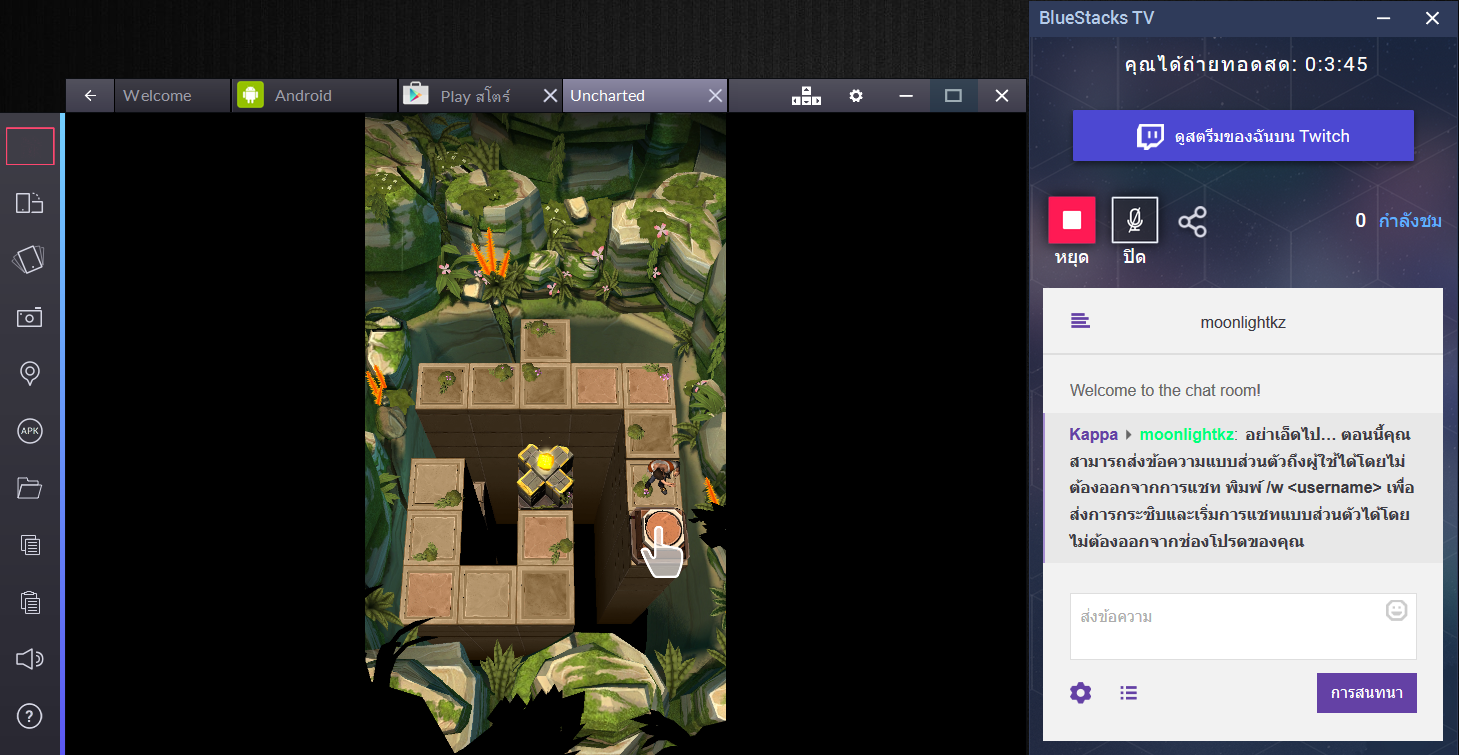Click the green moonlightkz username in chat
The width and height of the screenshot is (1459, 755).
1187,435
